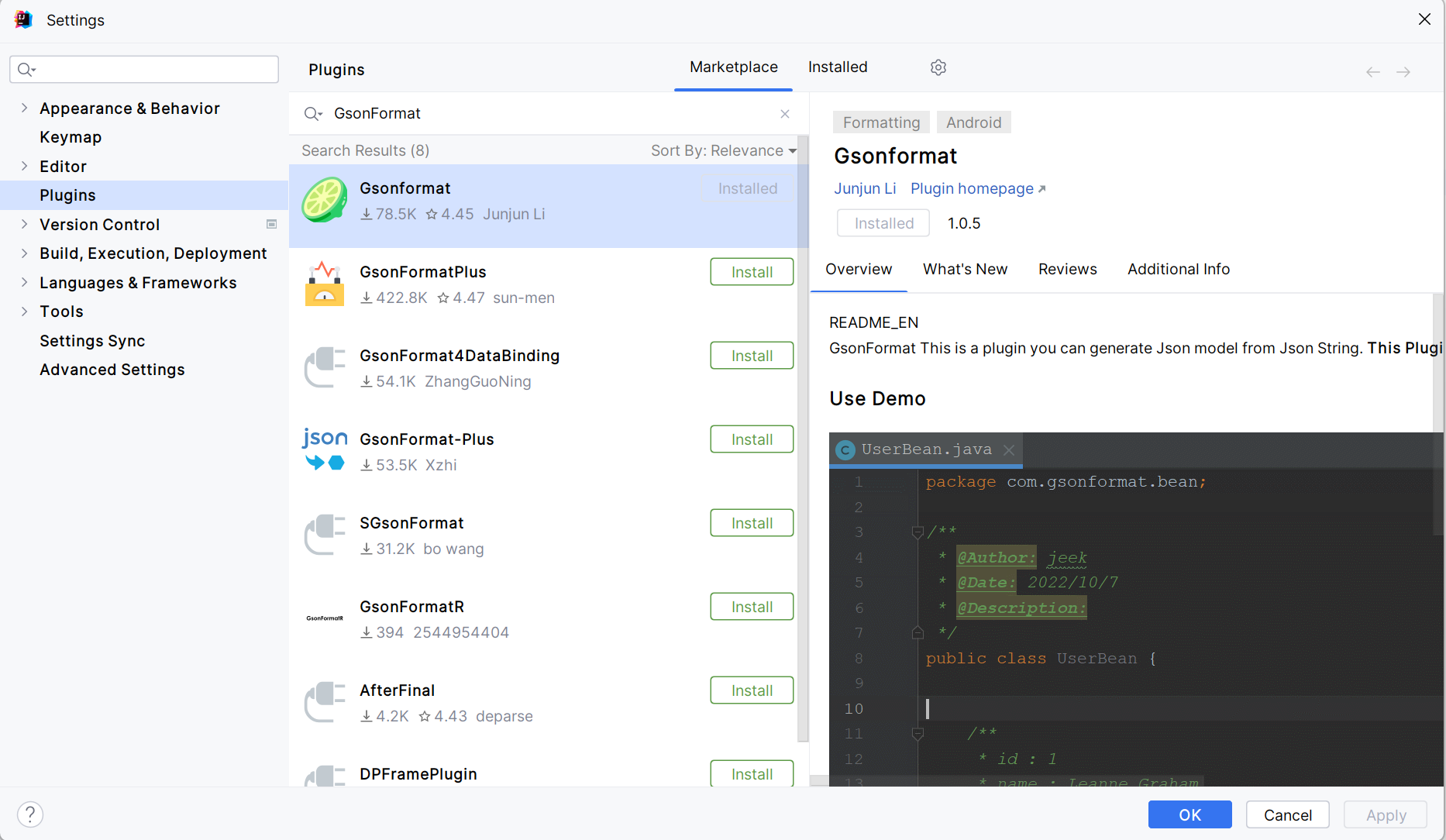Viewport: 1446px width, 840px height.
Task: Navigate back with the left arrow
Action: point(1373,72)
